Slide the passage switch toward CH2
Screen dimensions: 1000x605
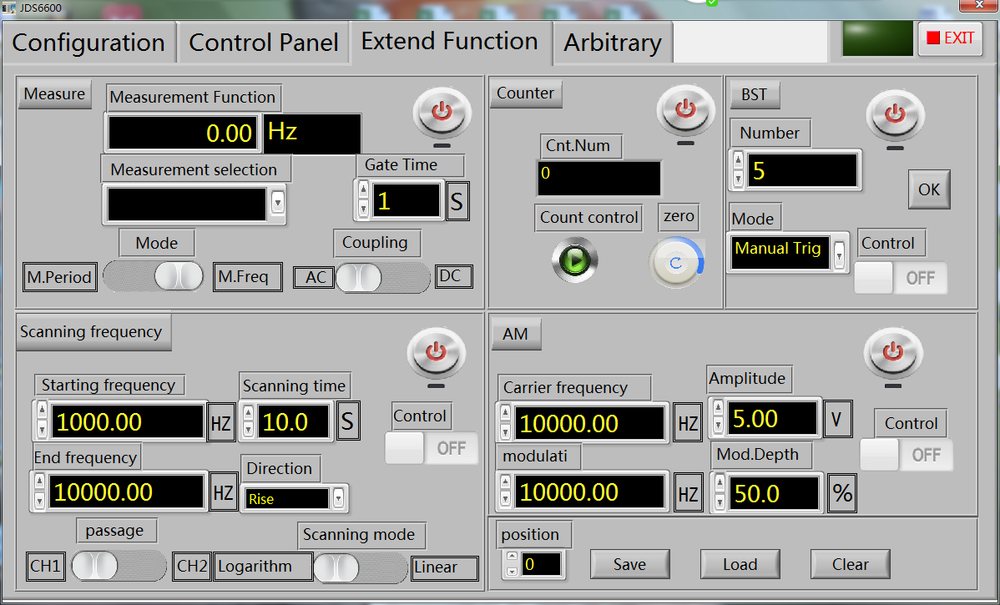tap(118, 566)
